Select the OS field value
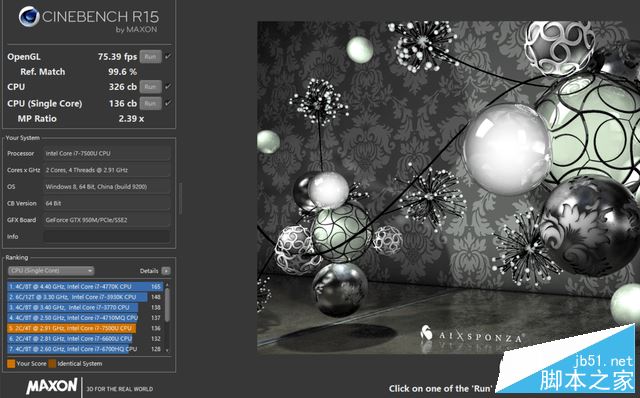Viewport: 640px width, 398px height. 107,187
